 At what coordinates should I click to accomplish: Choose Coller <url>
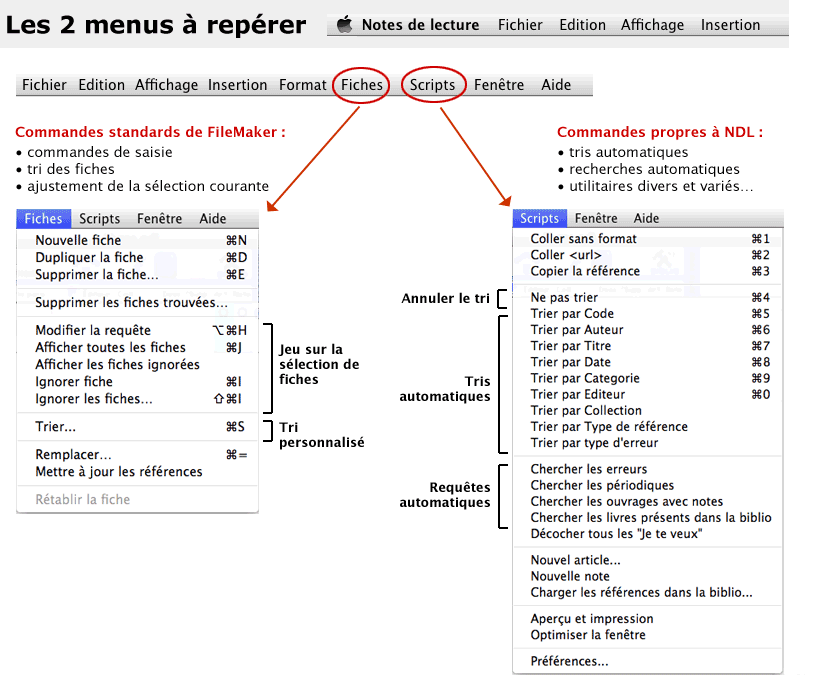coord(648,255)
